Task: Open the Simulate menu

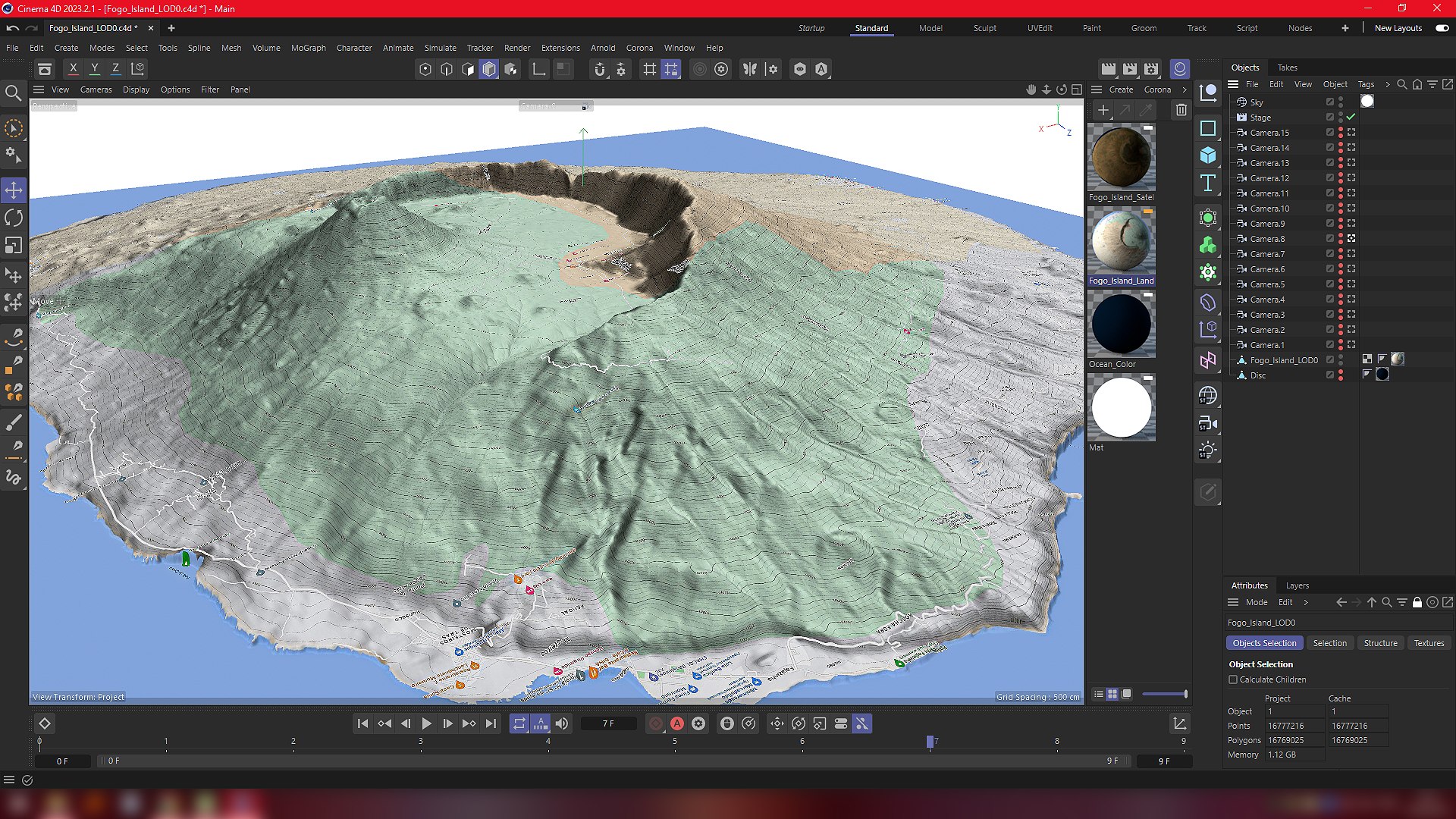Action: click(440, 48)
